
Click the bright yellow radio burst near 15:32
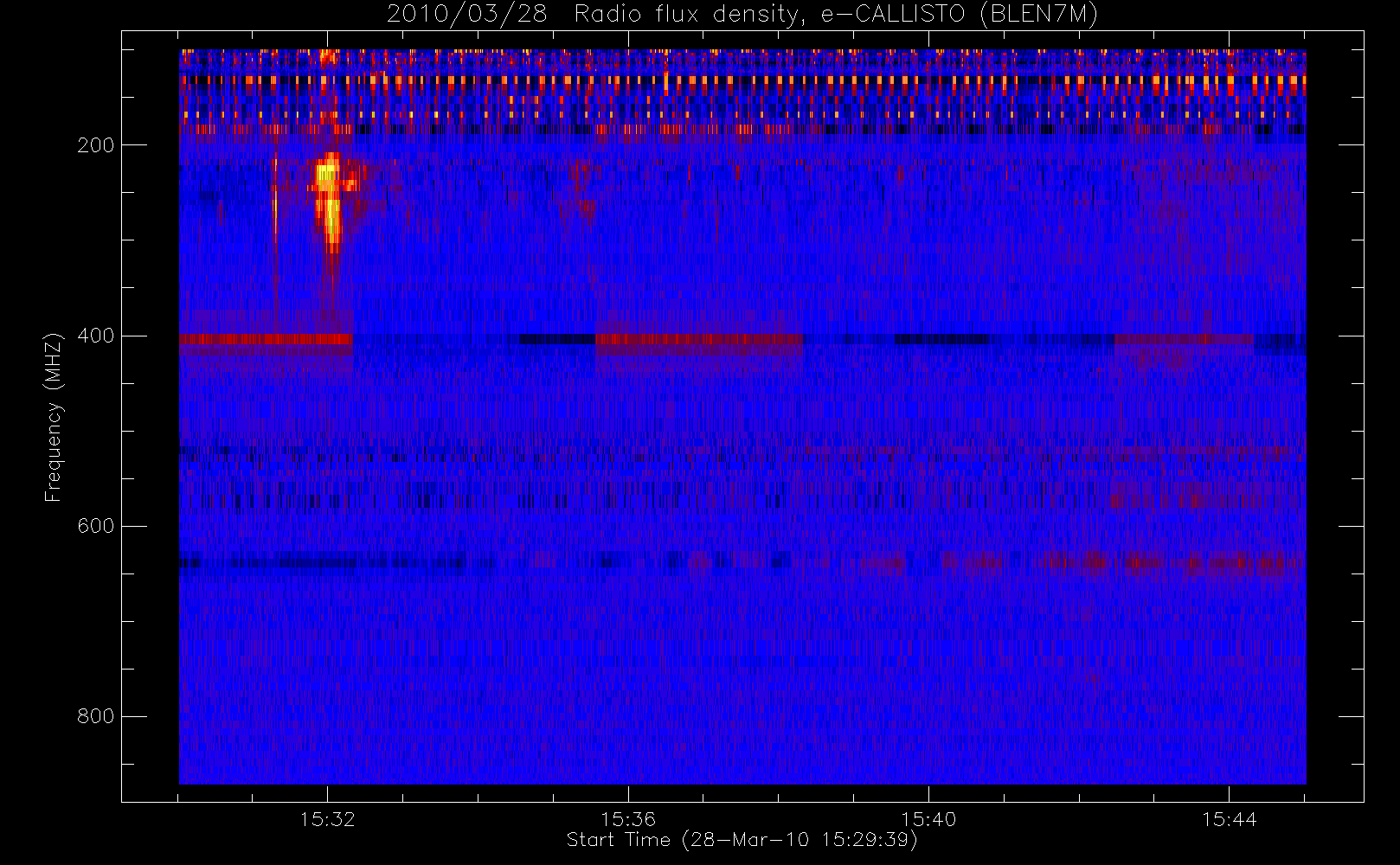[329, 201]
